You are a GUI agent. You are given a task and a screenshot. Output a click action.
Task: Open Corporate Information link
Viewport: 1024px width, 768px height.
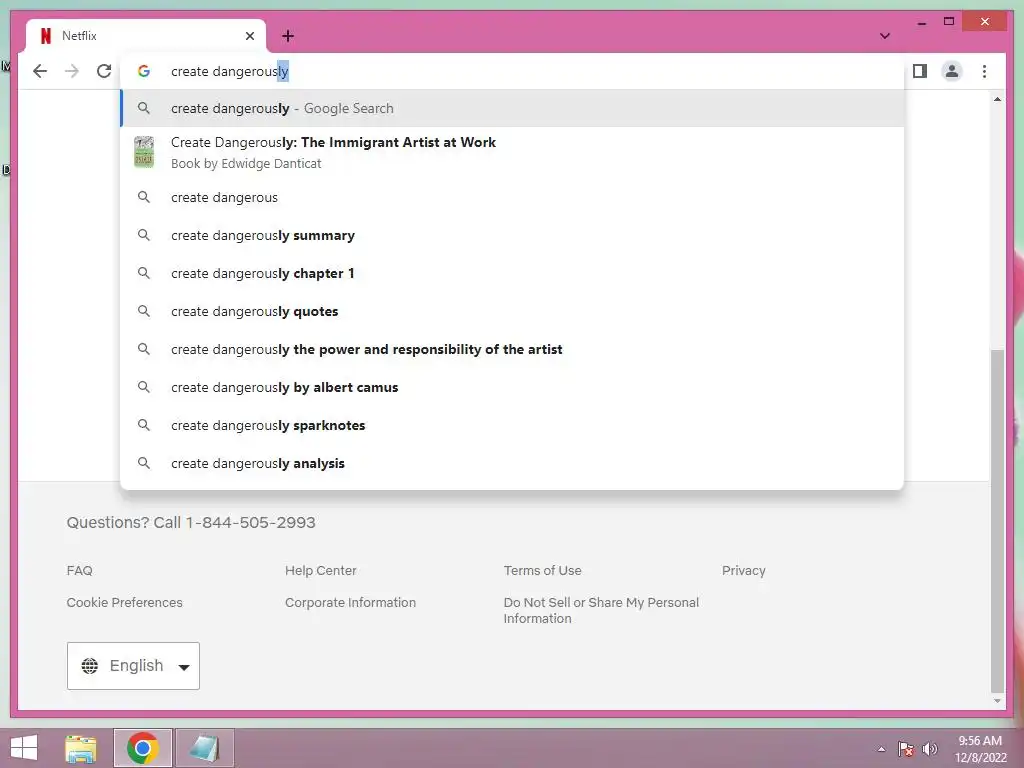pyautogui.click(x=350, y=602)
